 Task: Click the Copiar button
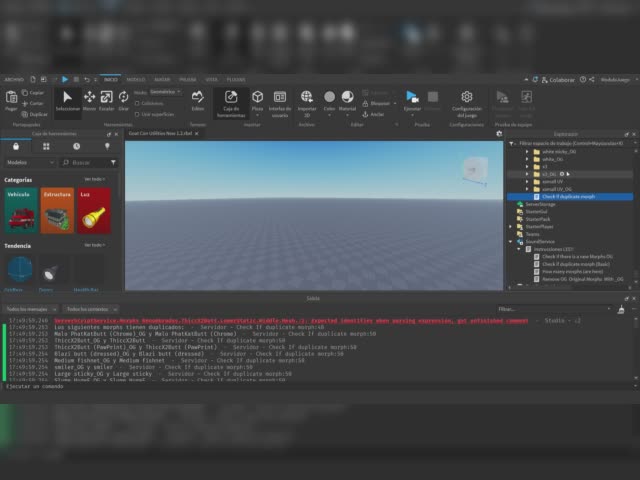(x=33, y=93)
